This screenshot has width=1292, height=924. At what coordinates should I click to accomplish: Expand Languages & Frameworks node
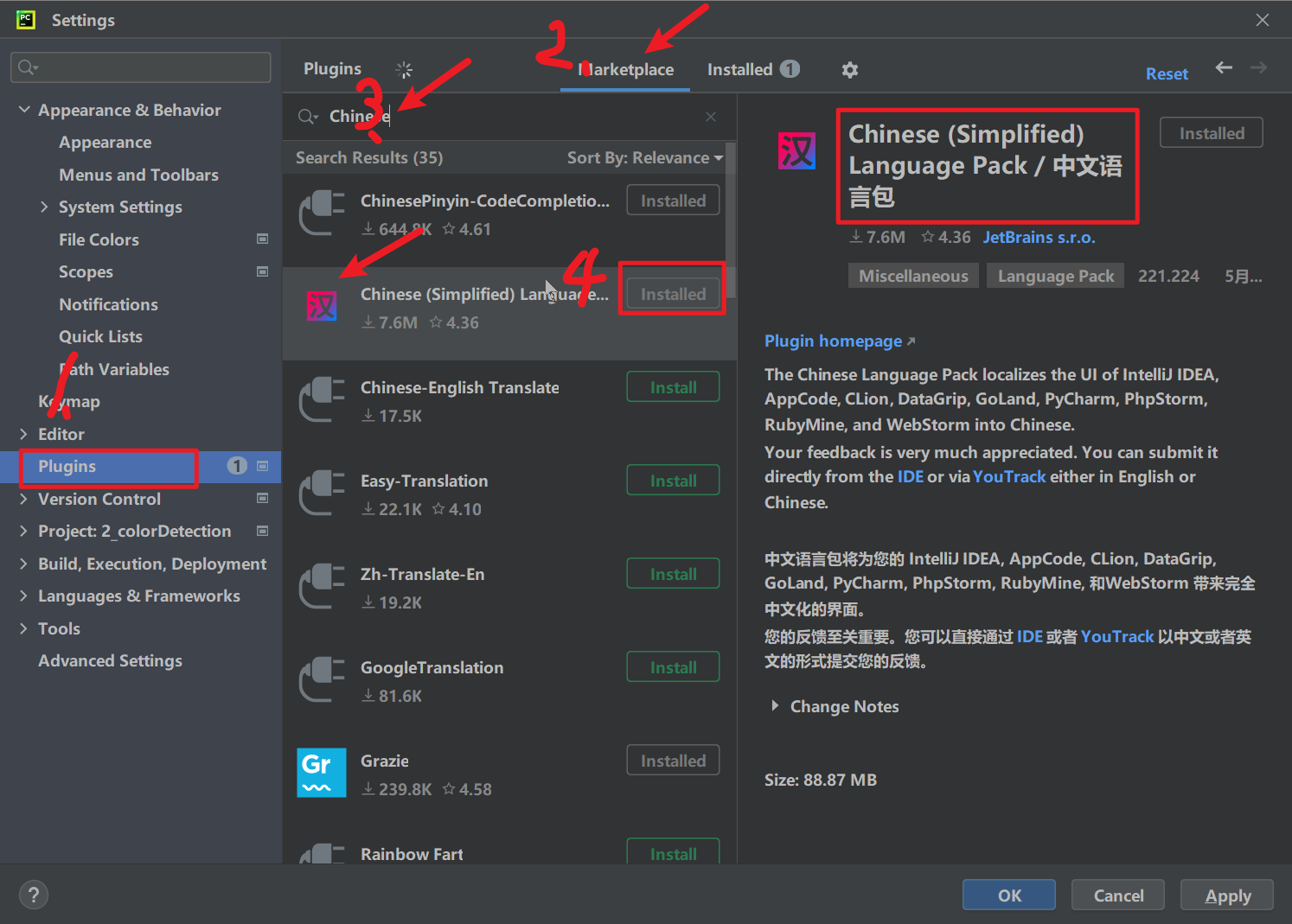tap(23, 596)
